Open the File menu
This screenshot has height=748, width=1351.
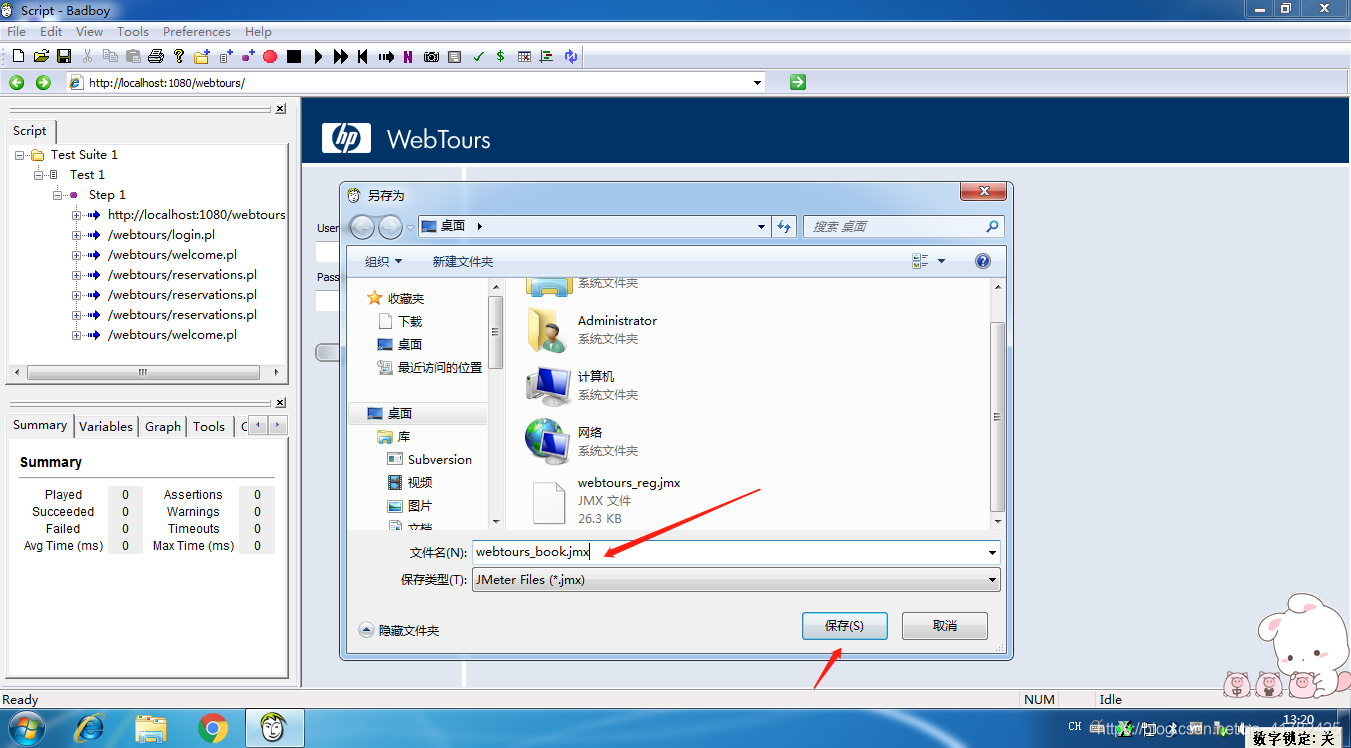click(x=17, y=32)
